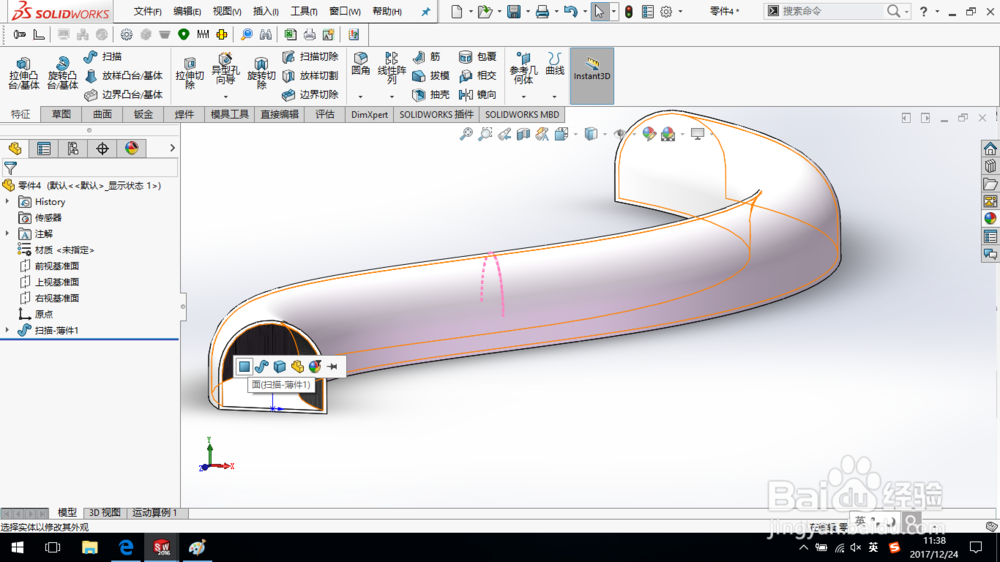The image size is (1000, 562).
Task: Open the 文件(F) menu
Action: click(x=147, y=11)
